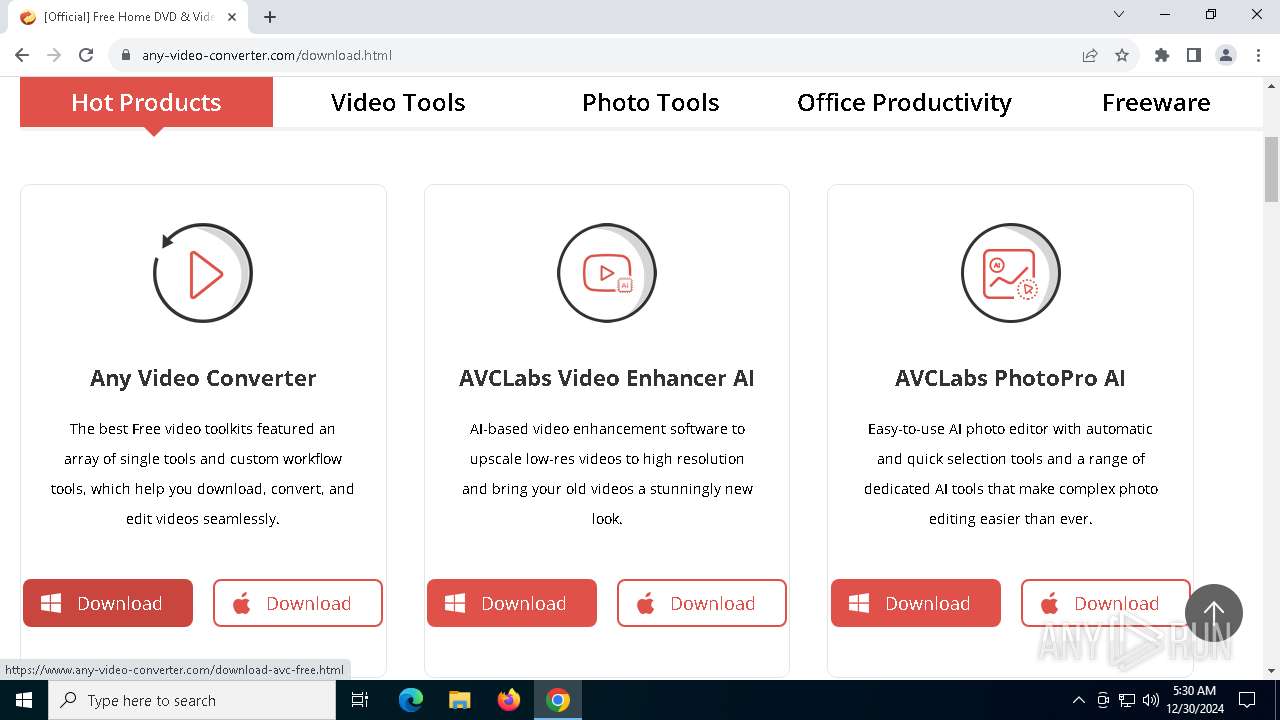Toggle the Chrome side panel
1280x720 pixels.
pos(1194,55)
